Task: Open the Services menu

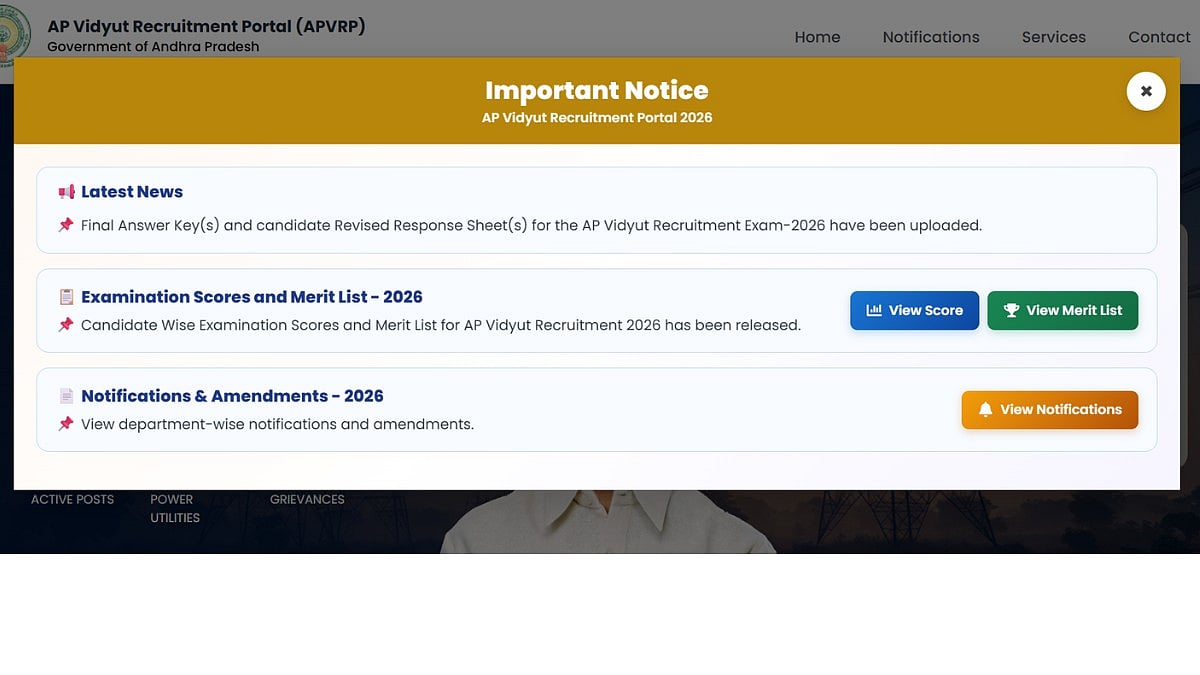Action: click(x=1053, y=37)
